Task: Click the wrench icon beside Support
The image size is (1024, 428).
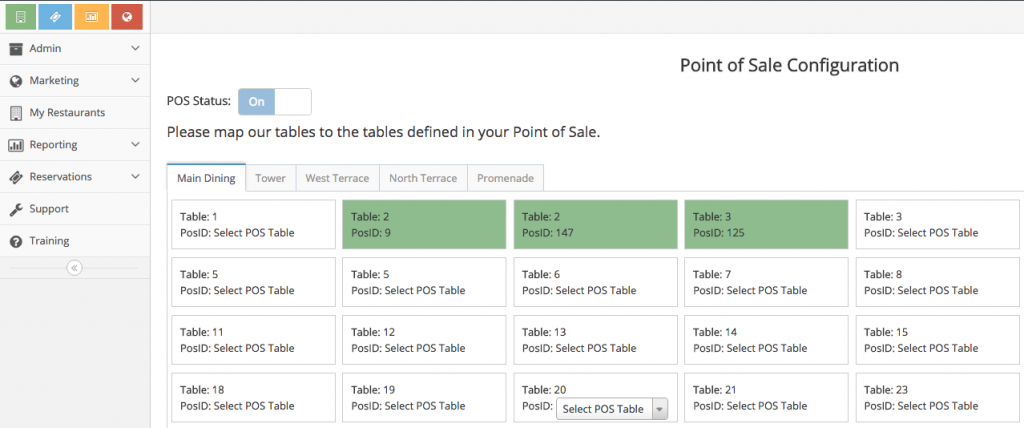Action: click(16, 209)
